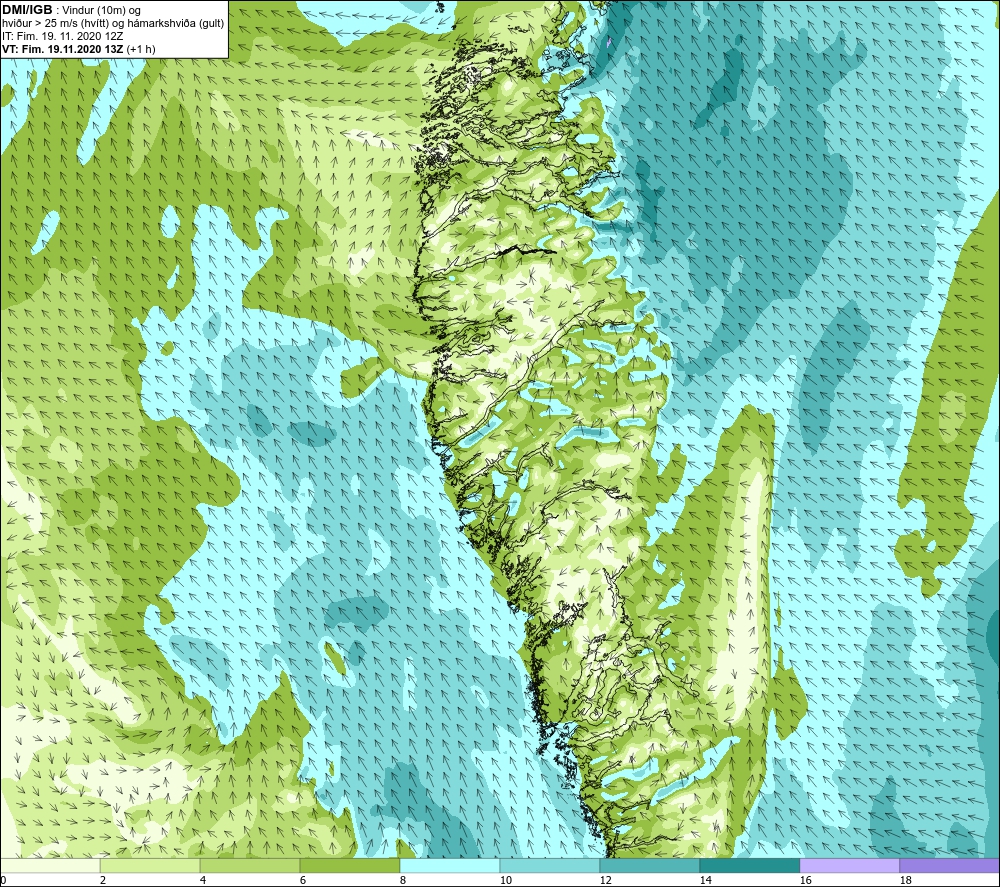The width and height of the screenshot is (1000, 887).
Task: Click the 'VT: Fim. 19.11.2020 13Z (+1 h)' line
Action: [x=78, y=49]
